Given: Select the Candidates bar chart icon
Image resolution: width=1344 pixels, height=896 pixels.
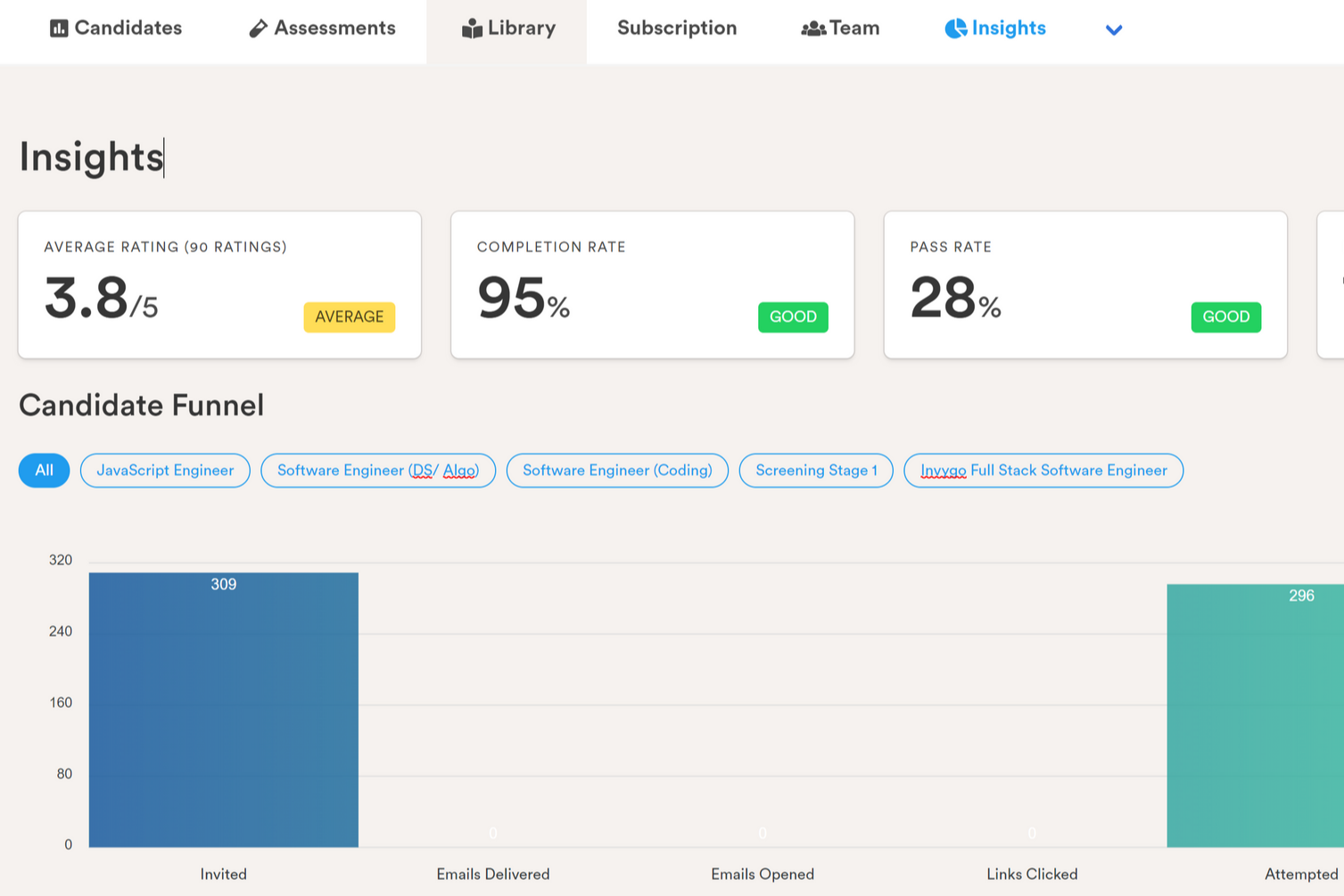Looking at the screenshot, I should (58, 28).
